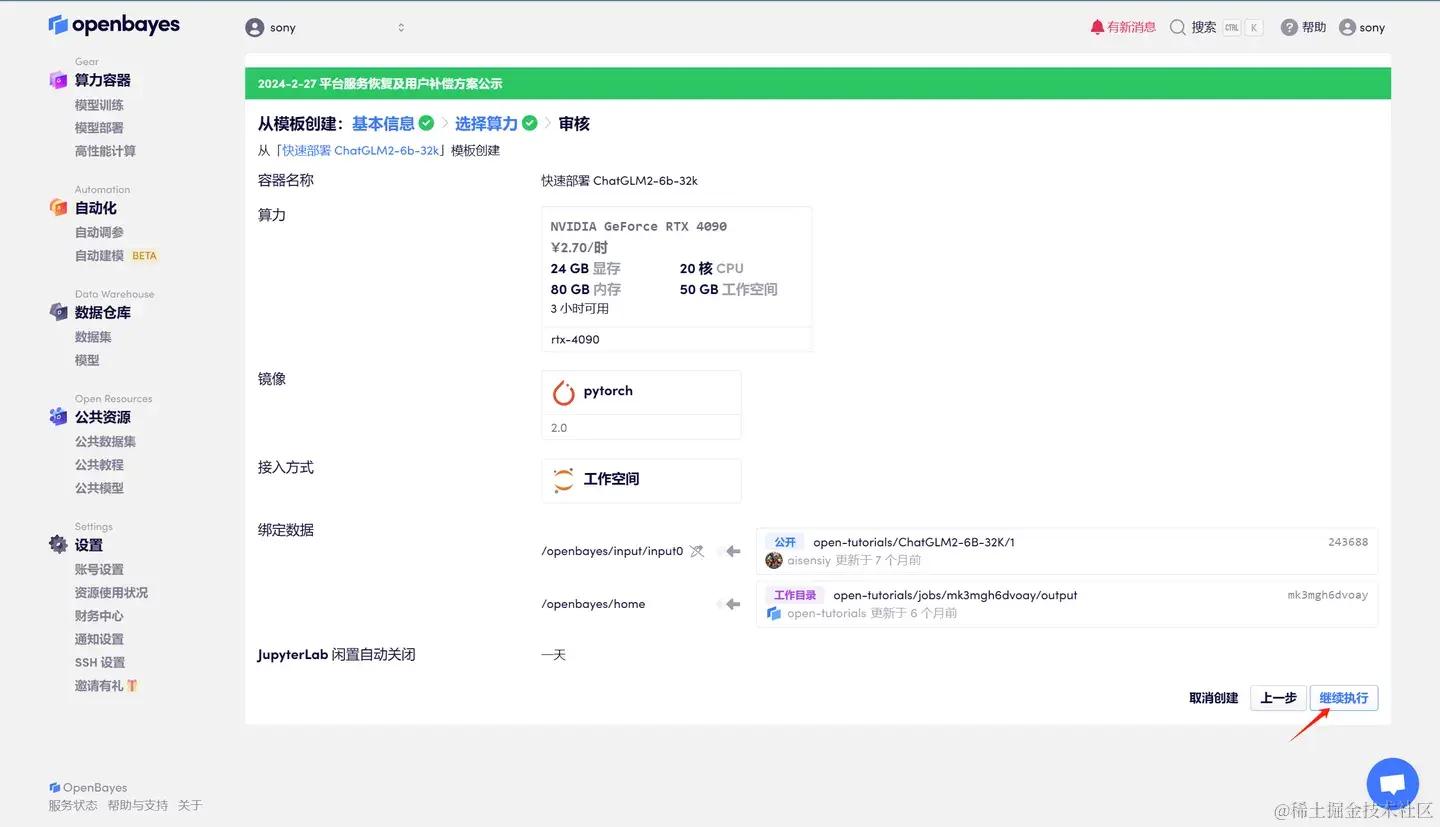This screenshot has height=827, width=1440.
Task: Click the rtx-4090 label
Action: tap(575, 339)
